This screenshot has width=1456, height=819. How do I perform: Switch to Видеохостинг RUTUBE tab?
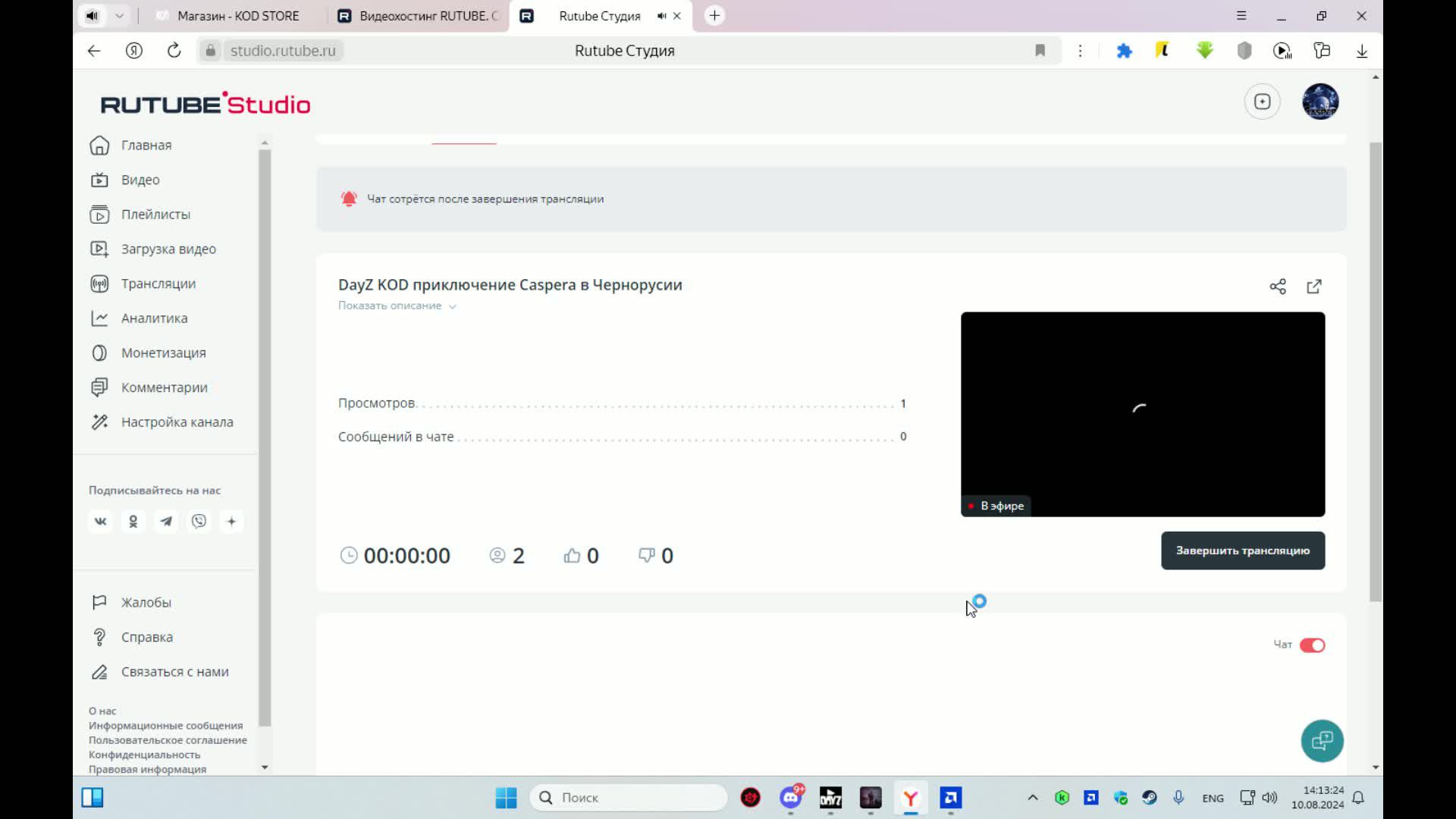click(419, 16)
